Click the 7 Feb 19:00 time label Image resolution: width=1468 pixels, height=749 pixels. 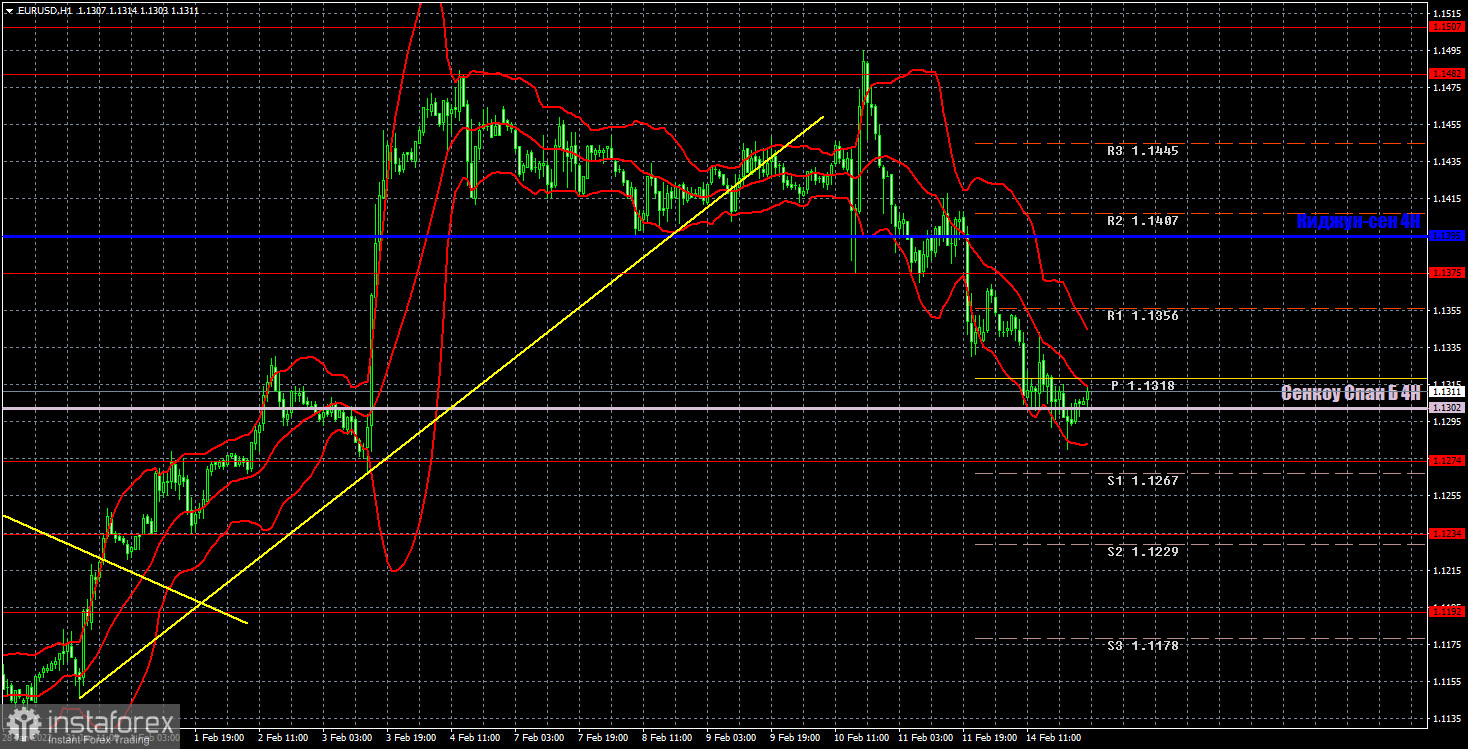(x=602, y=738)
